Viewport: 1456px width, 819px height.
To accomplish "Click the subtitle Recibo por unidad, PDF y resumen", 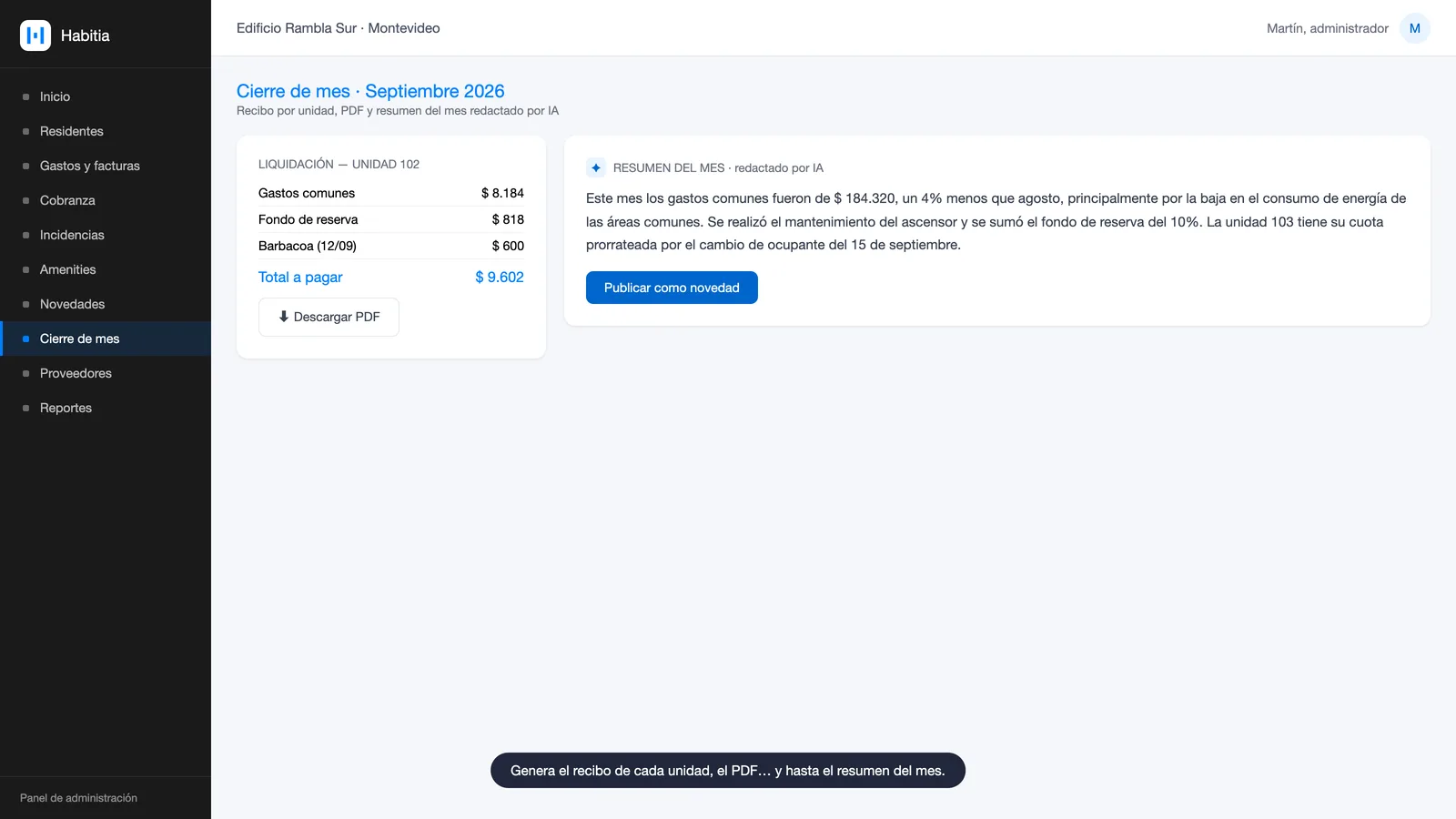I will coord(398,111).
